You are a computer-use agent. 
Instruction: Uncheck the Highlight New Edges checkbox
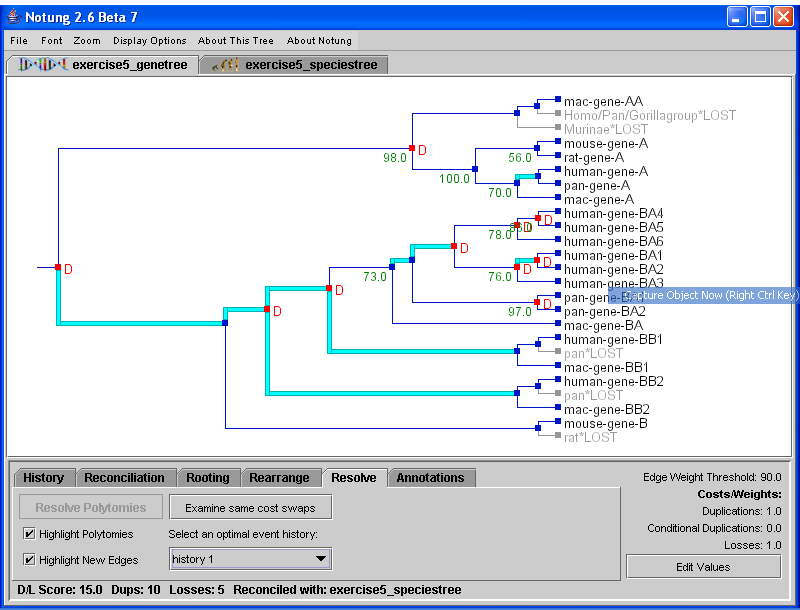click(x=29, y=559)
